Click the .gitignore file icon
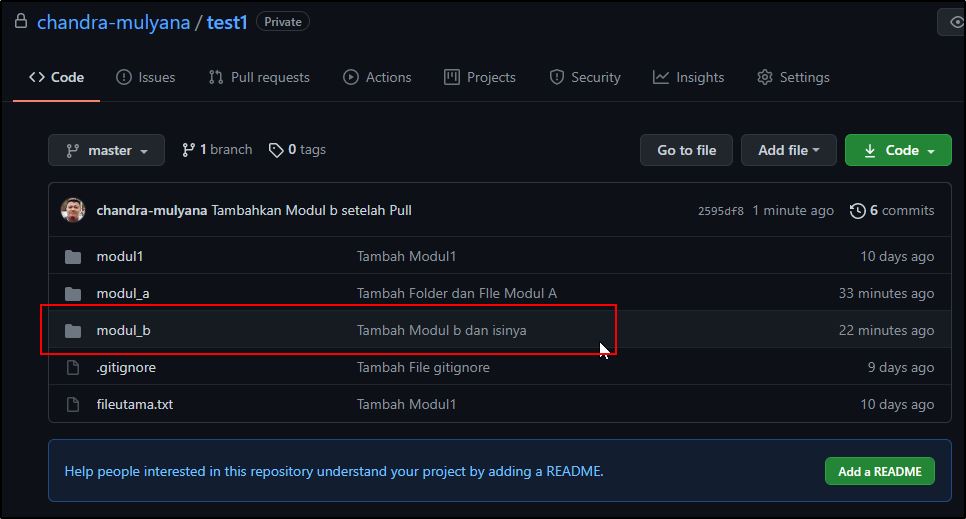966x519 pixels. (x=73, y=368)
